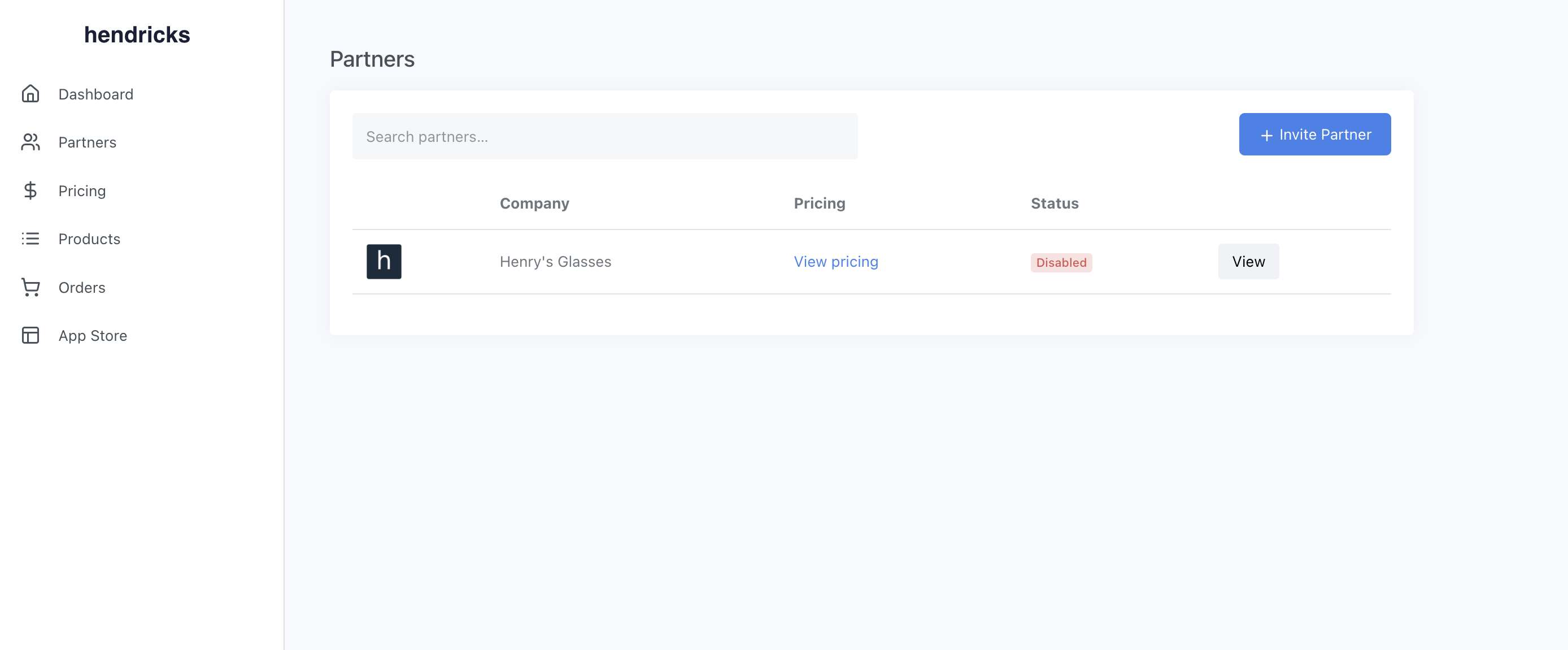1568x650 pixels.
Task: Open the View pricing link
Action: click(x=835, y=261)
